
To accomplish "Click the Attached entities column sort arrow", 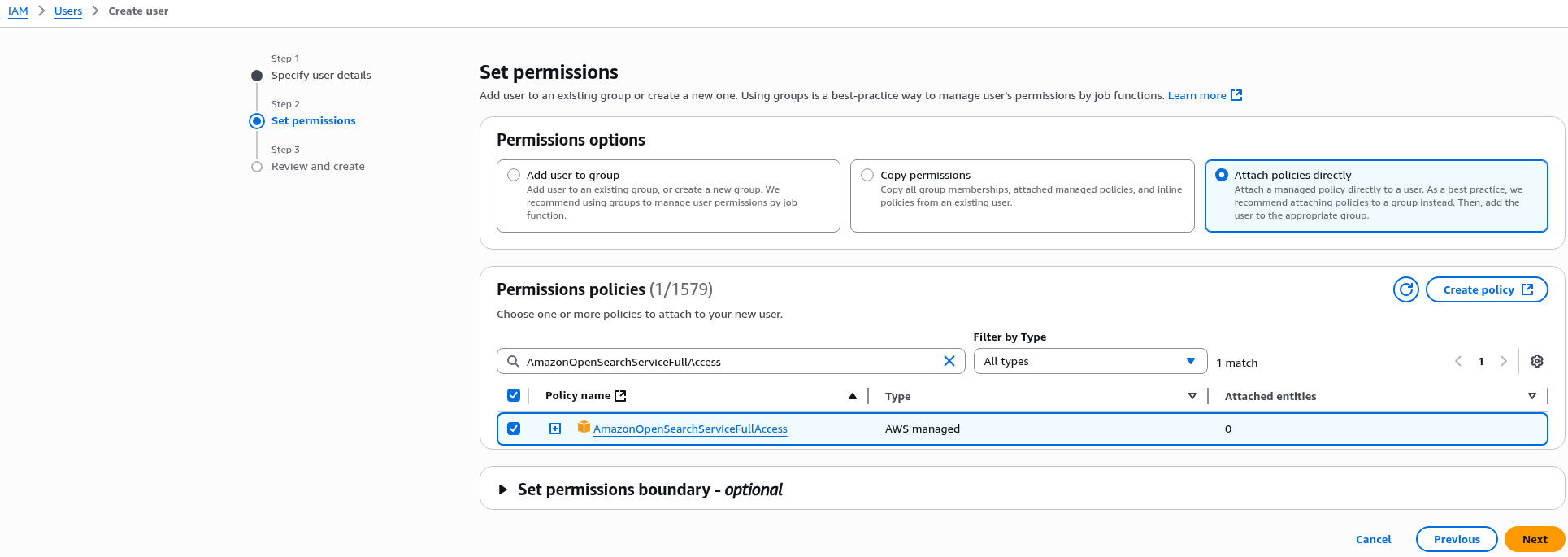I will point(1532,396).
